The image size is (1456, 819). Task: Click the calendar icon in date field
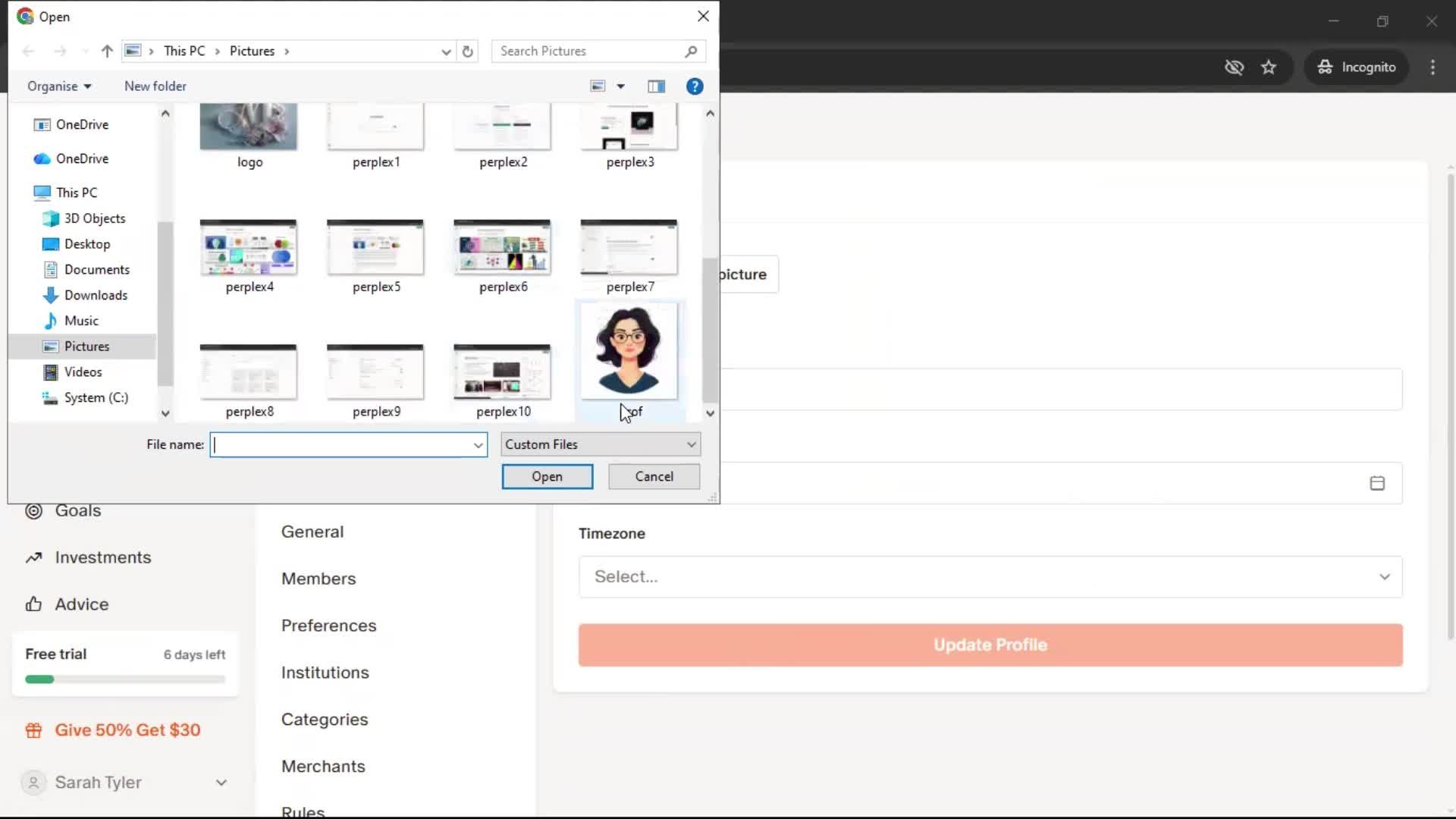point(1377,484)
